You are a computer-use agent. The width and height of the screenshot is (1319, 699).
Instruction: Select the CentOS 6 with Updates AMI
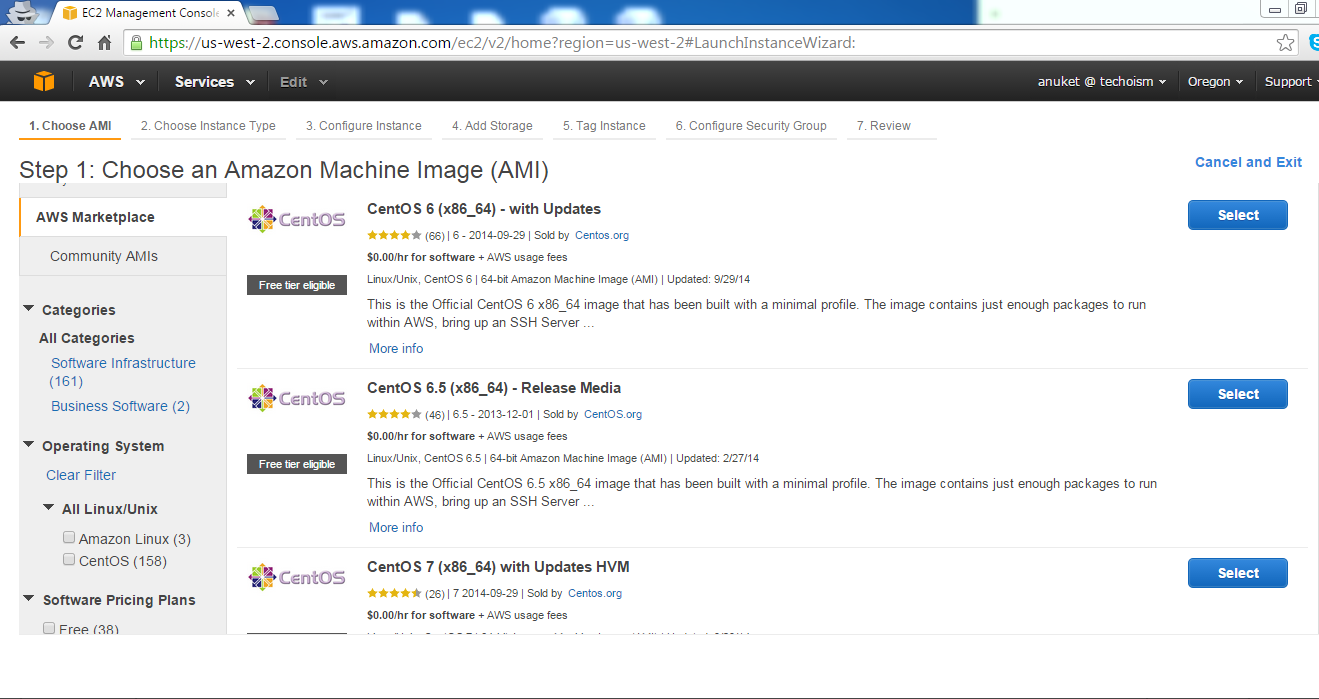click(x=1238, y=215)
